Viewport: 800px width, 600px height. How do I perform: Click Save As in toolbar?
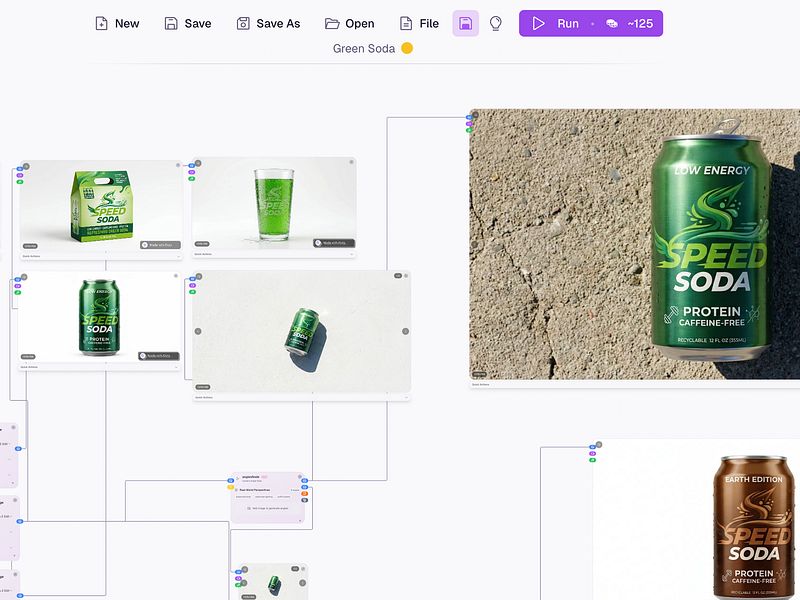coord(268,23)
